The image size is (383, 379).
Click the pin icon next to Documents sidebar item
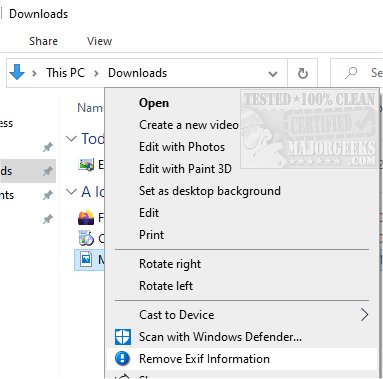click(x=48, y=195)
